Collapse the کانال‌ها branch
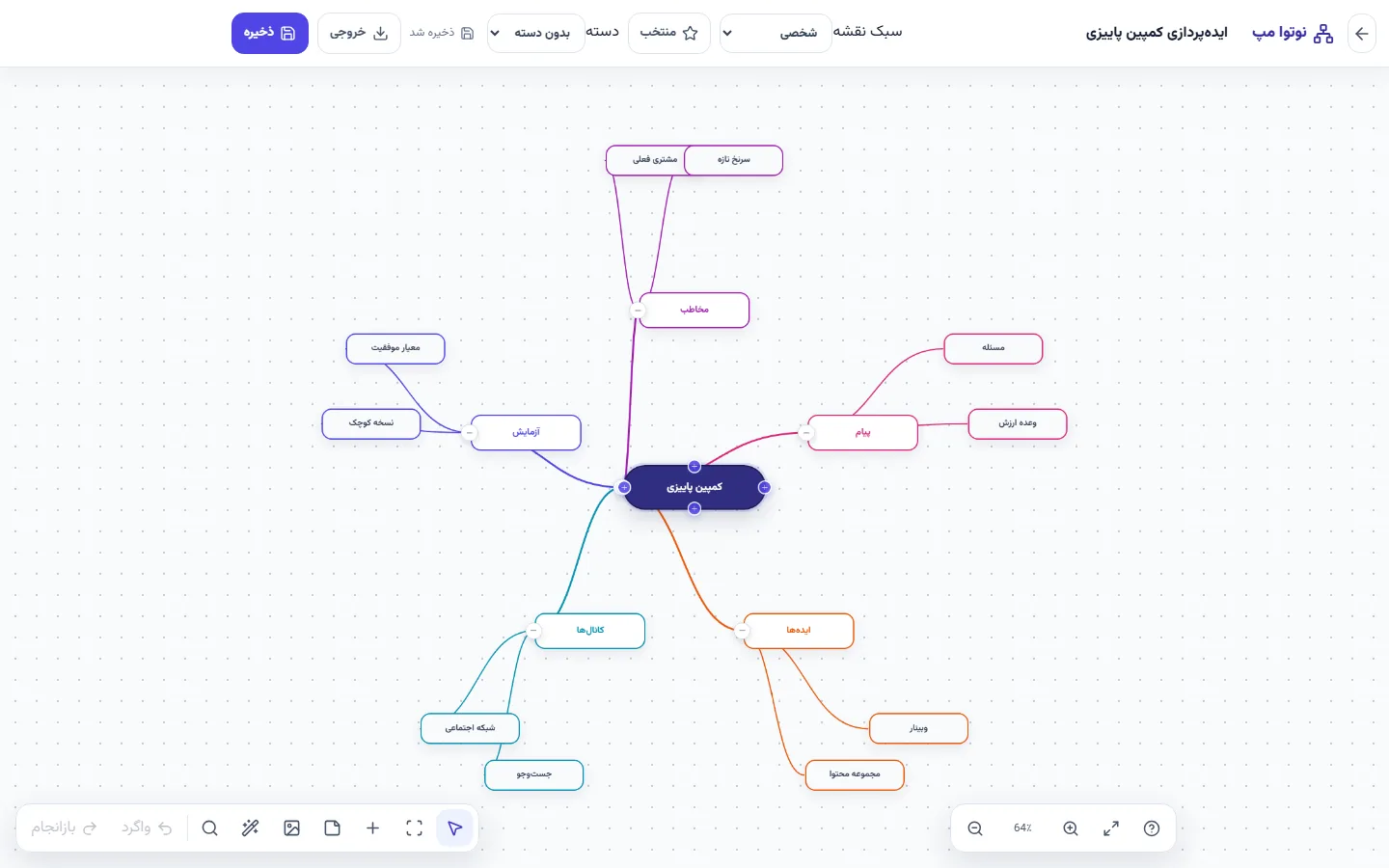 [x=533, y=631]
